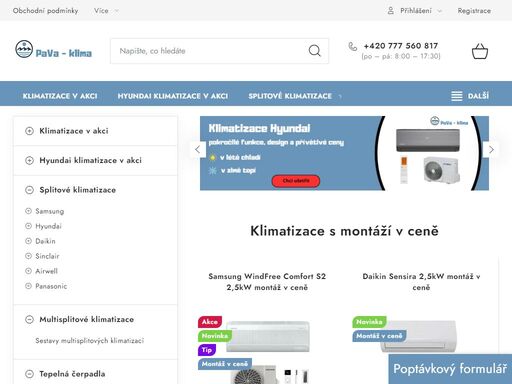
Task: Expand the Hyundai subcategory icon
Action: pos(28,226)
